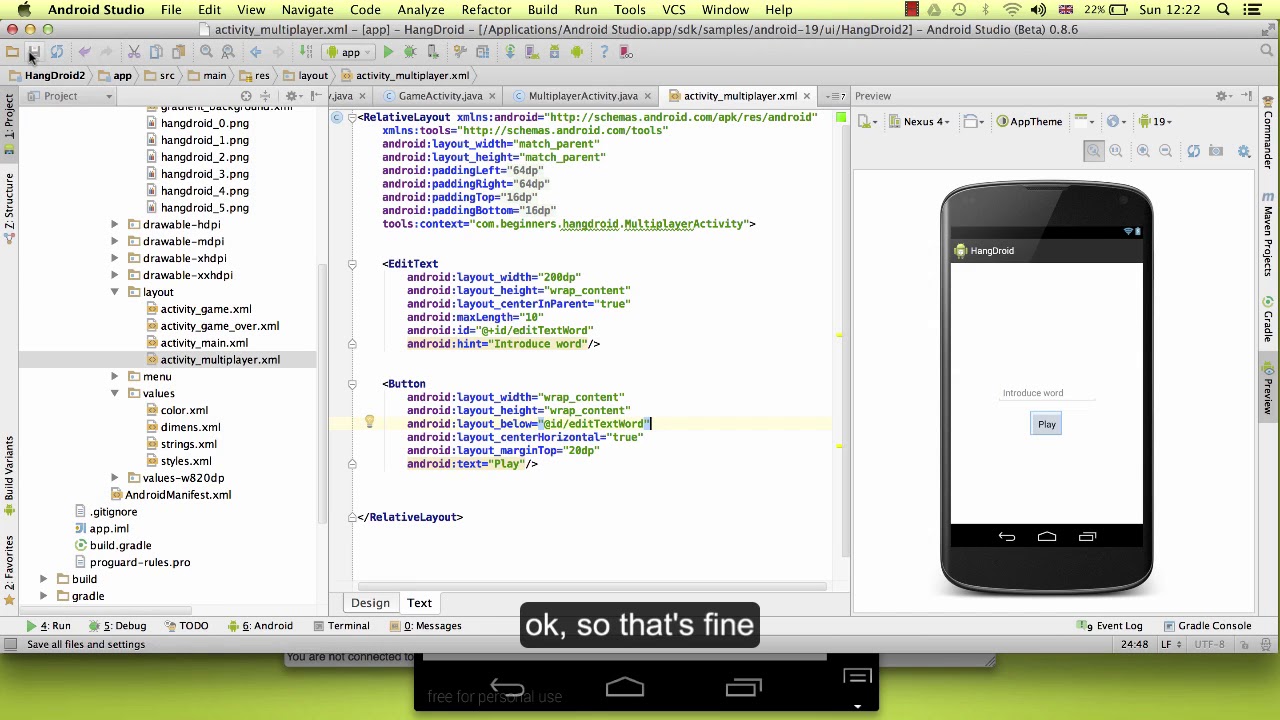The width and height of the screenshot is (1280, 720).
Task: Open the API 19 version dropdown
Action: click(x=1154, y=122)
